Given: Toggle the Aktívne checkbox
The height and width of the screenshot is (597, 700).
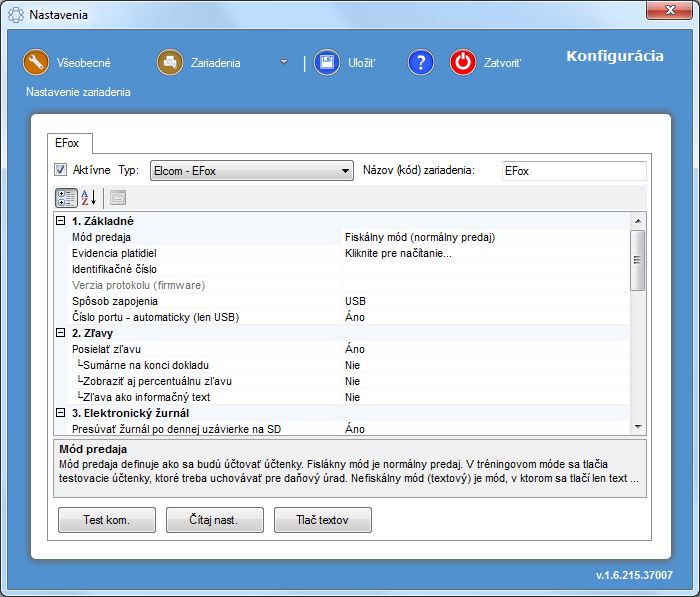Looking at the screenshot, I should [x=61, y=170].
